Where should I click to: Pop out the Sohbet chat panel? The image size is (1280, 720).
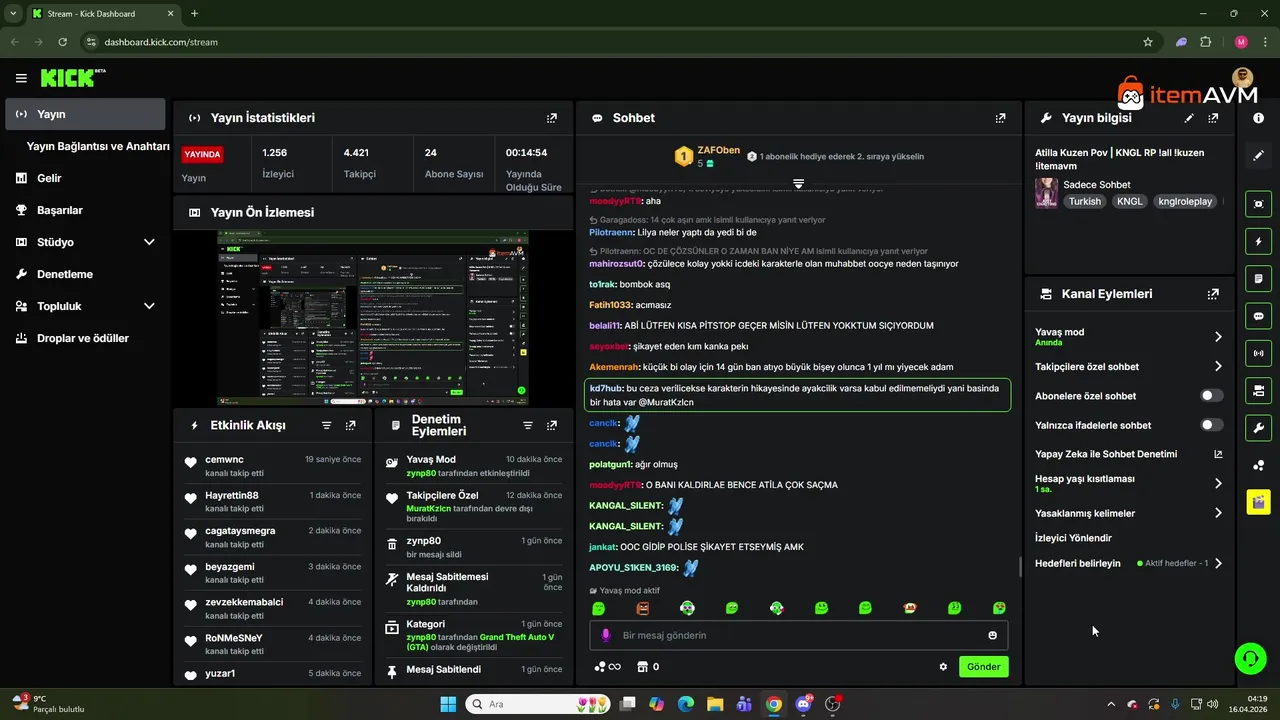[x=1000, y=118]
